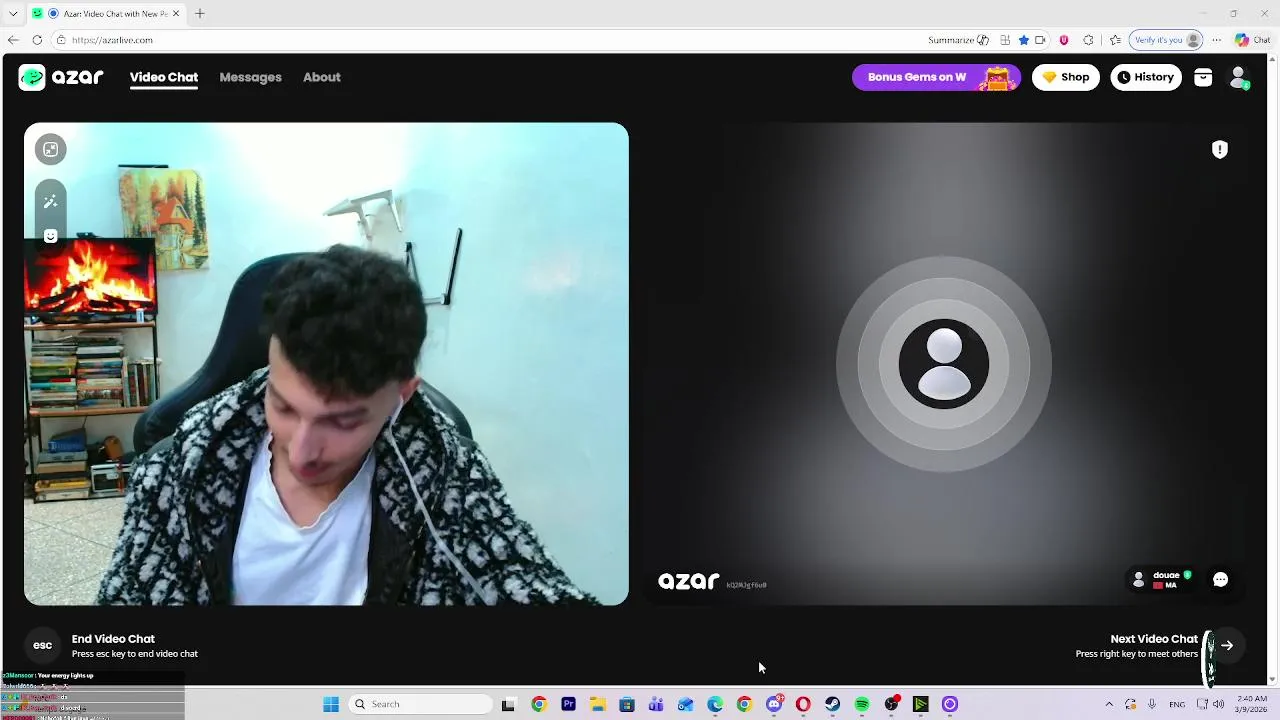Click the remote user douae profile badge
The height and width of the screenshot is (720, 1280).
[1162, 580]
